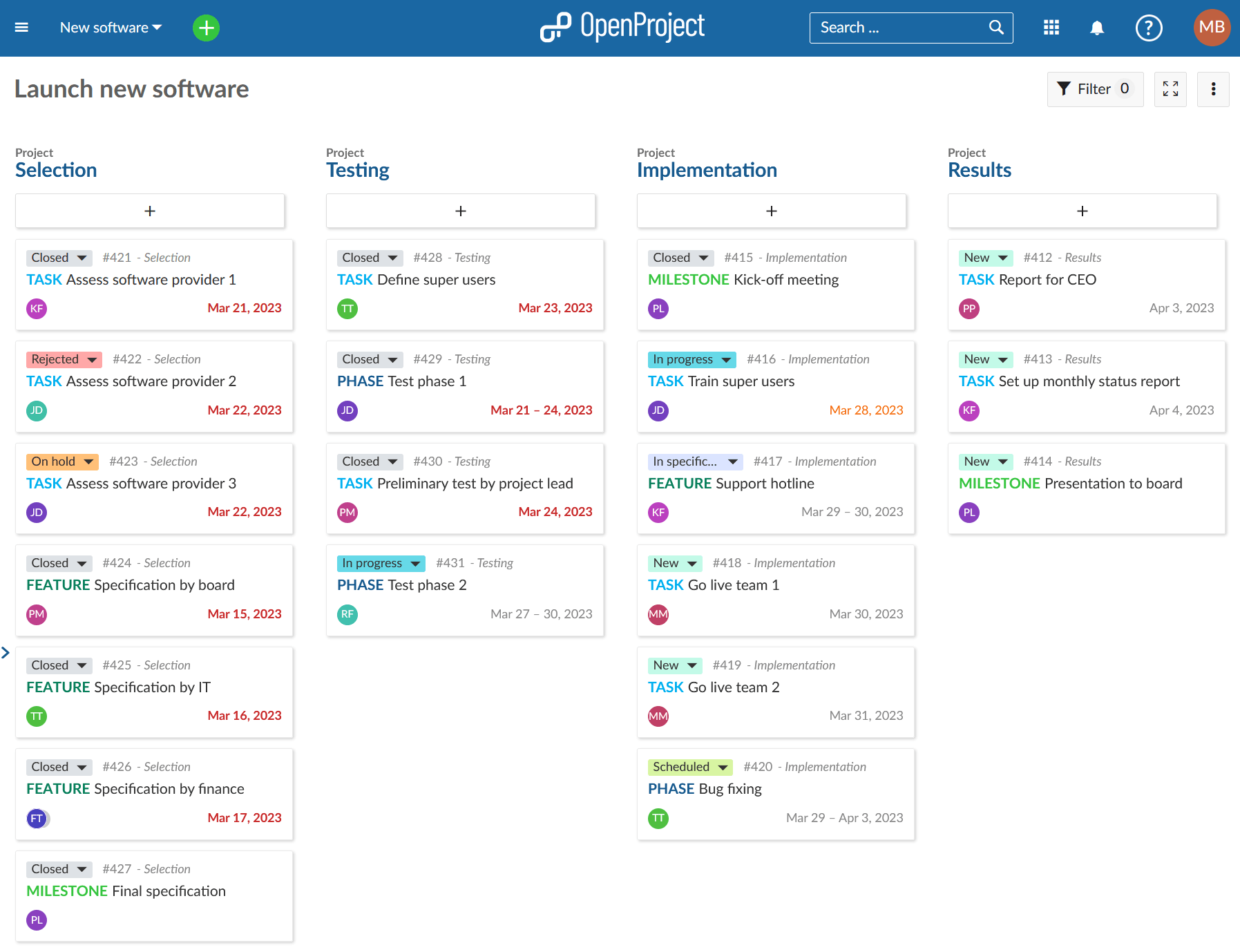Open the help icon in the top bar

(1148, 28)
